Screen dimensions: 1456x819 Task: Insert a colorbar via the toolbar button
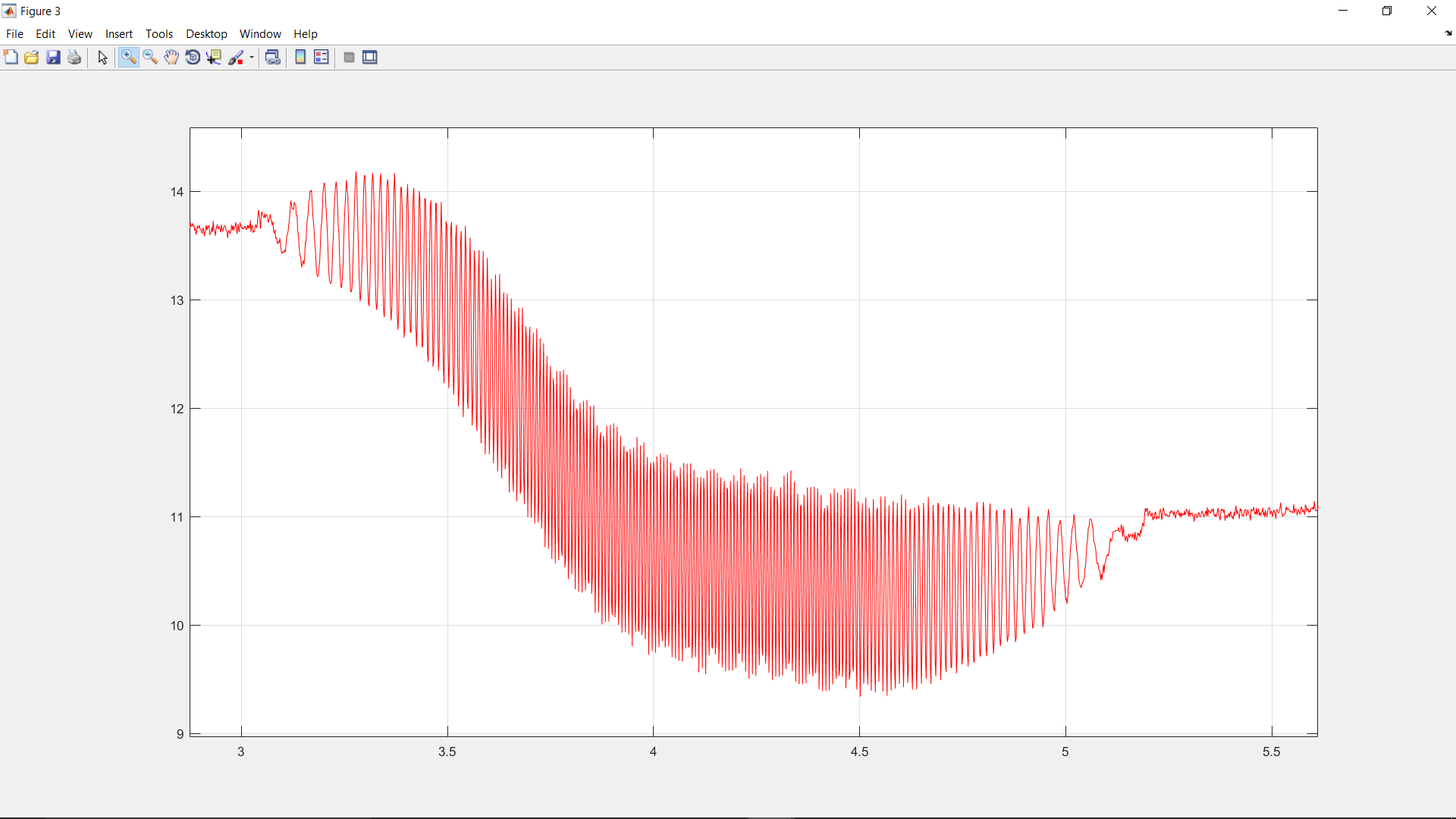(300, 58)
